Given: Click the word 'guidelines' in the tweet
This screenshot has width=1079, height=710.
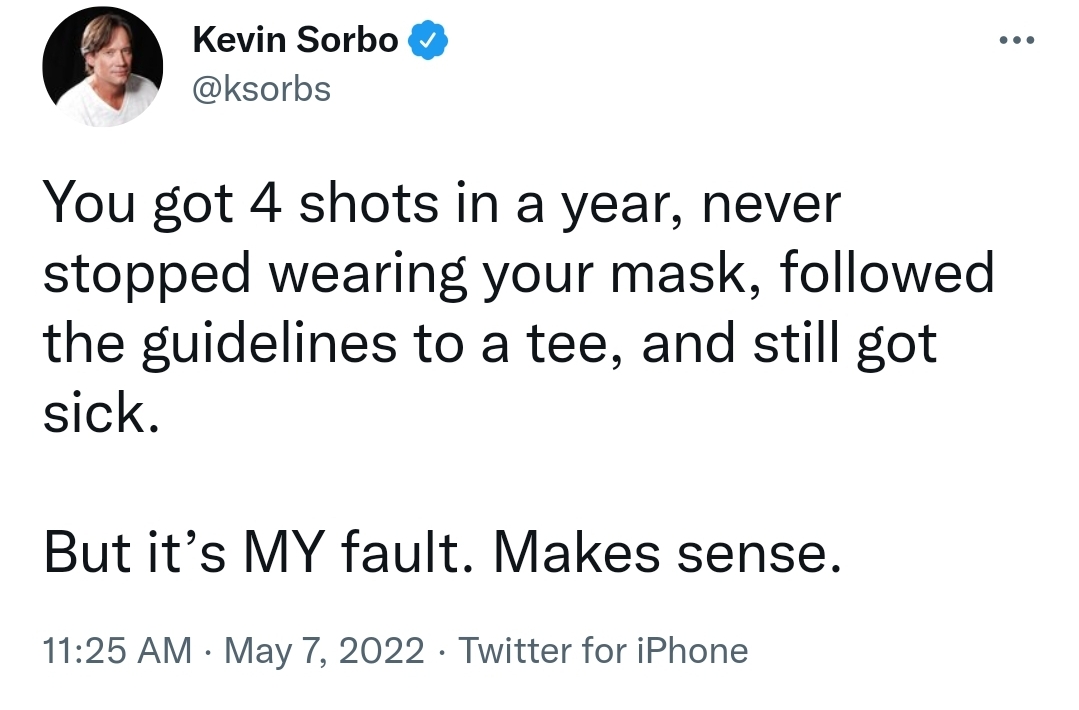Looking at the screenshot, I should pyautogui.click(x=269, y=344).
